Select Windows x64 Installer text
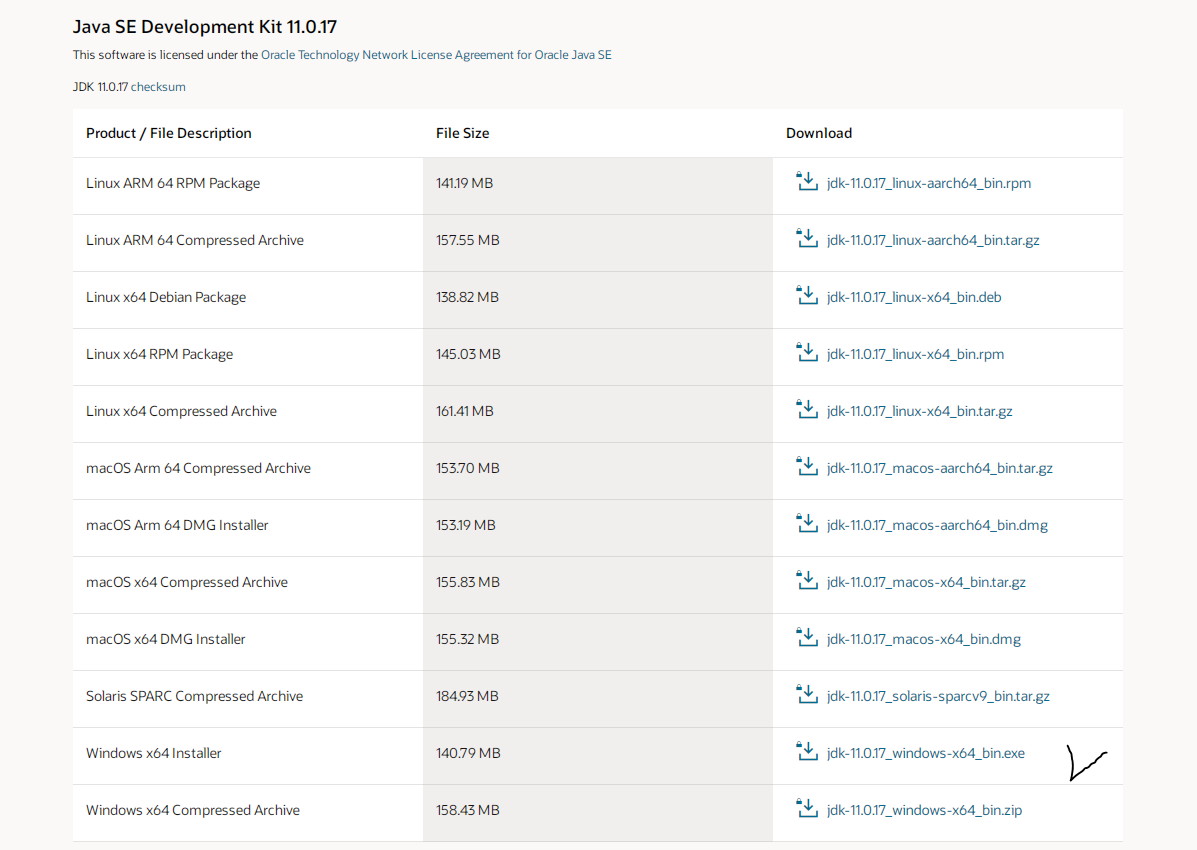This screenshot has height=850, width=1197. click(153, 754)
